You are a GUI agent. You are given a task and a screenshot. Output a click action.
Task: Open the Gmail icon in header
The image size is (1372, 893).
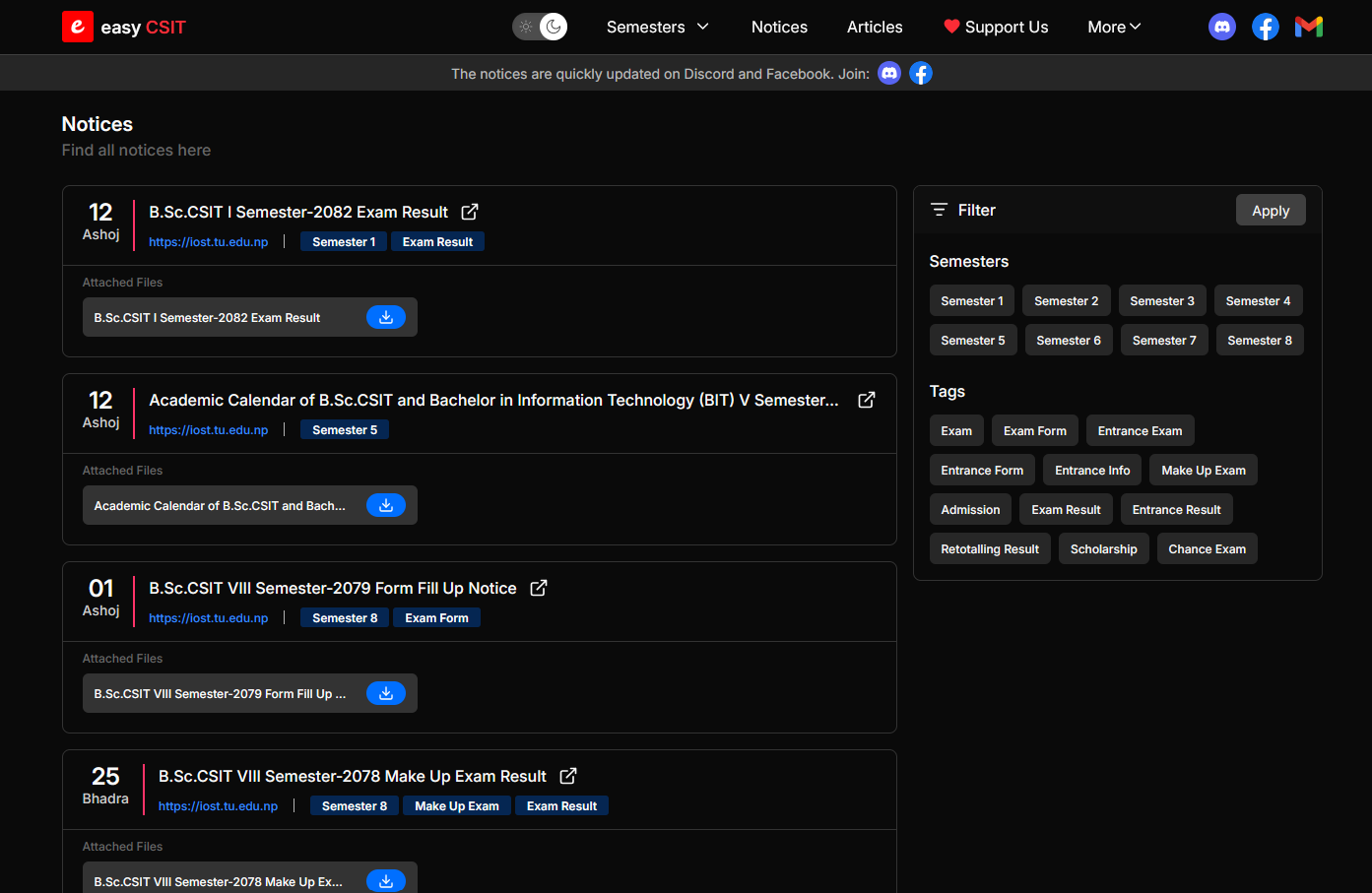click(x=1309, y=27)
